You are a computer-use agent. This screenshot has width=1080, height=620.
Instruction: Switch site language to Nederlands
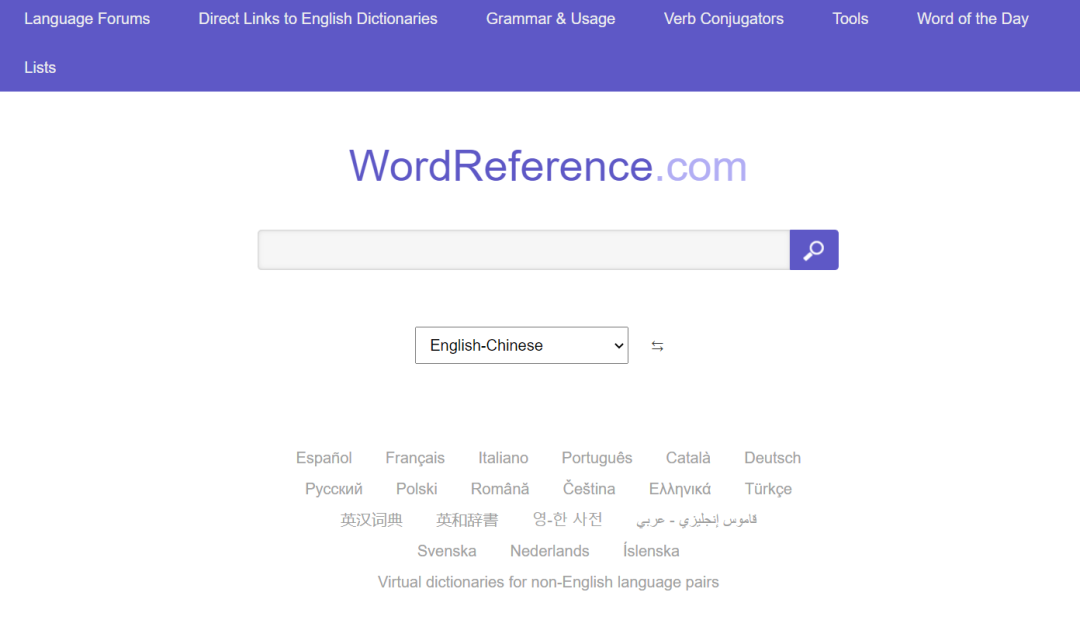pyautogui.click(x=549, y=551)
